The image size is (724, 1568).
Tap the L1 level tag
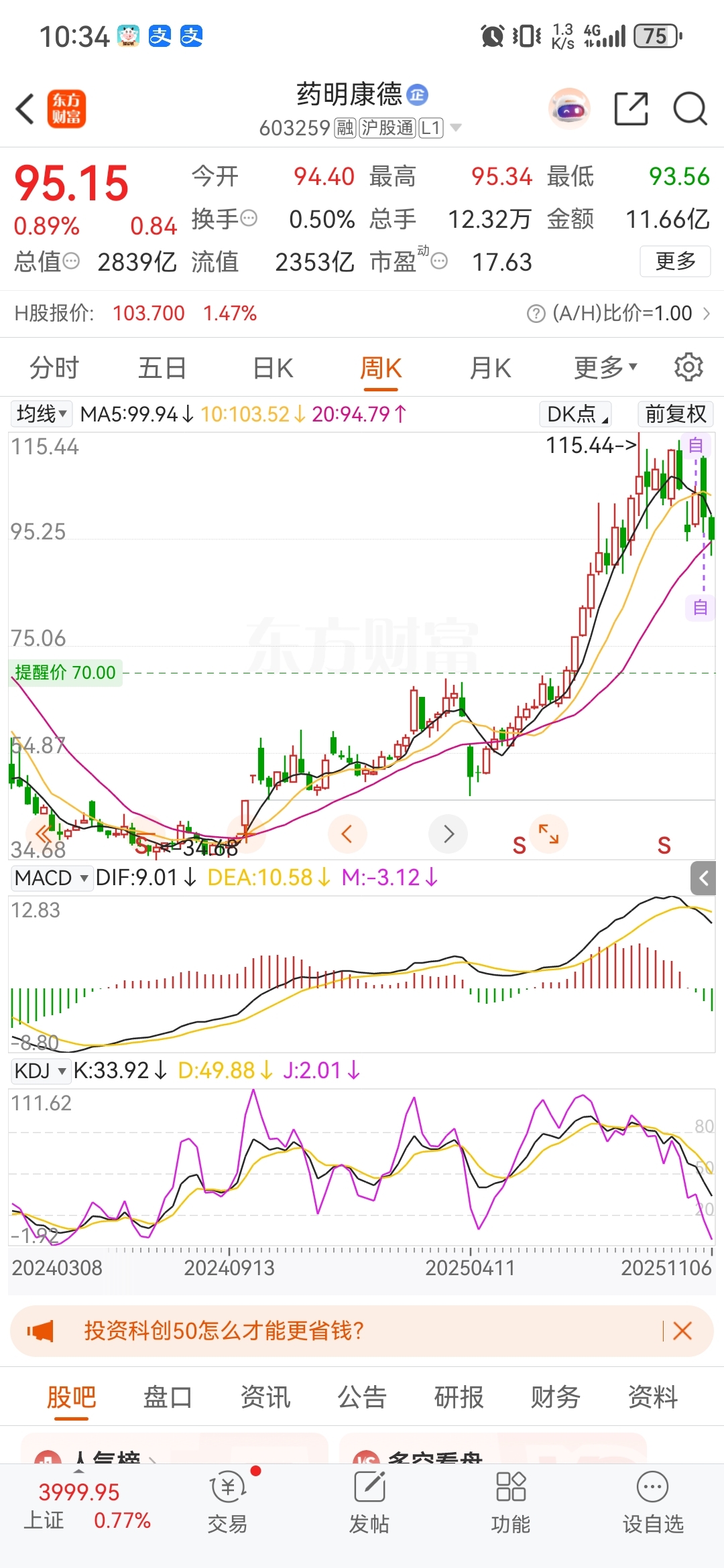pyautogui.click(x=431, y=127)
